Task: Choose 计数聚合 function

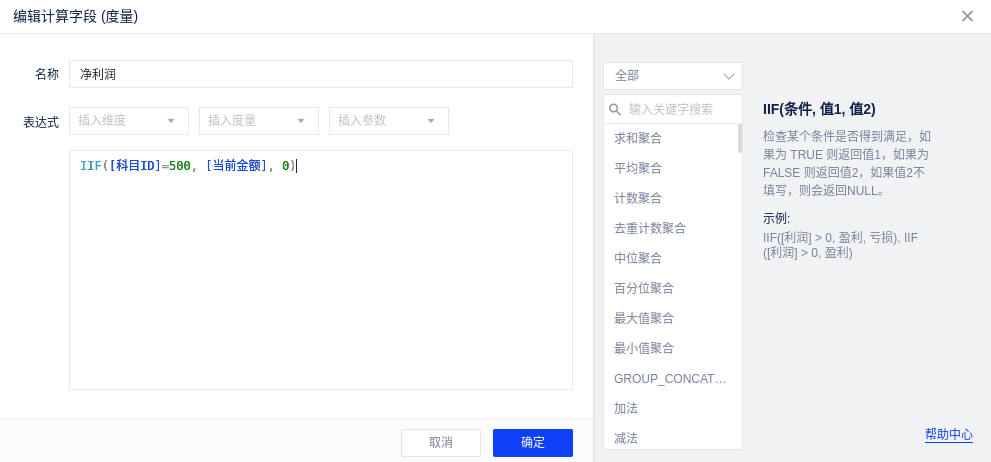Action: (638, 198)
